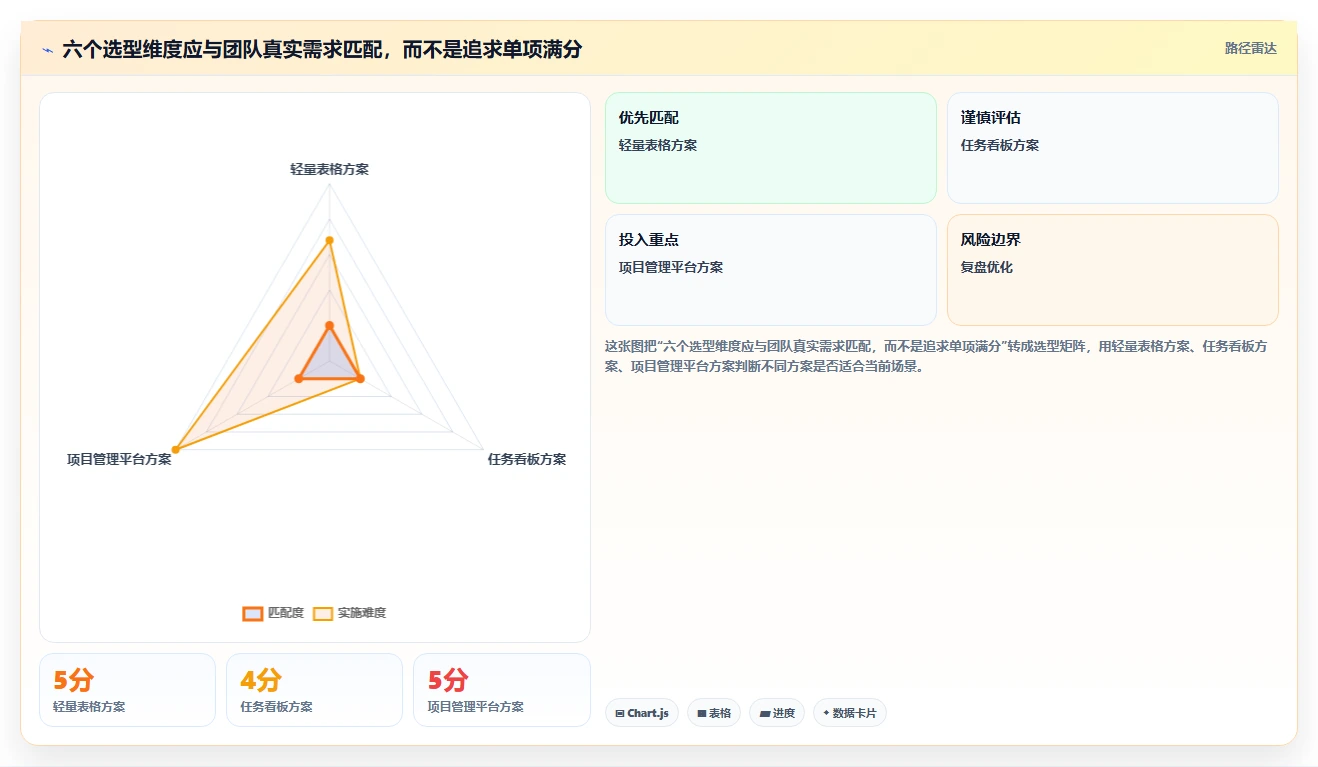Viewport: 1318px width, 767px height.
Task: Toggle the 匹配度 legend item
Action: tap(273, 613)
